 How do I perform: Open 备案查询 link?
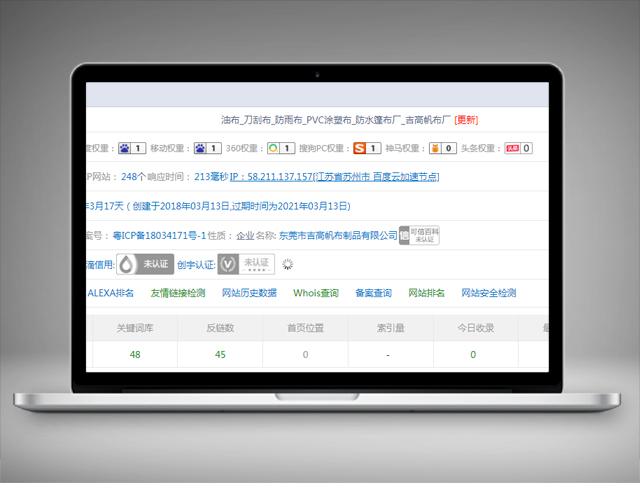tap(373, 293)
